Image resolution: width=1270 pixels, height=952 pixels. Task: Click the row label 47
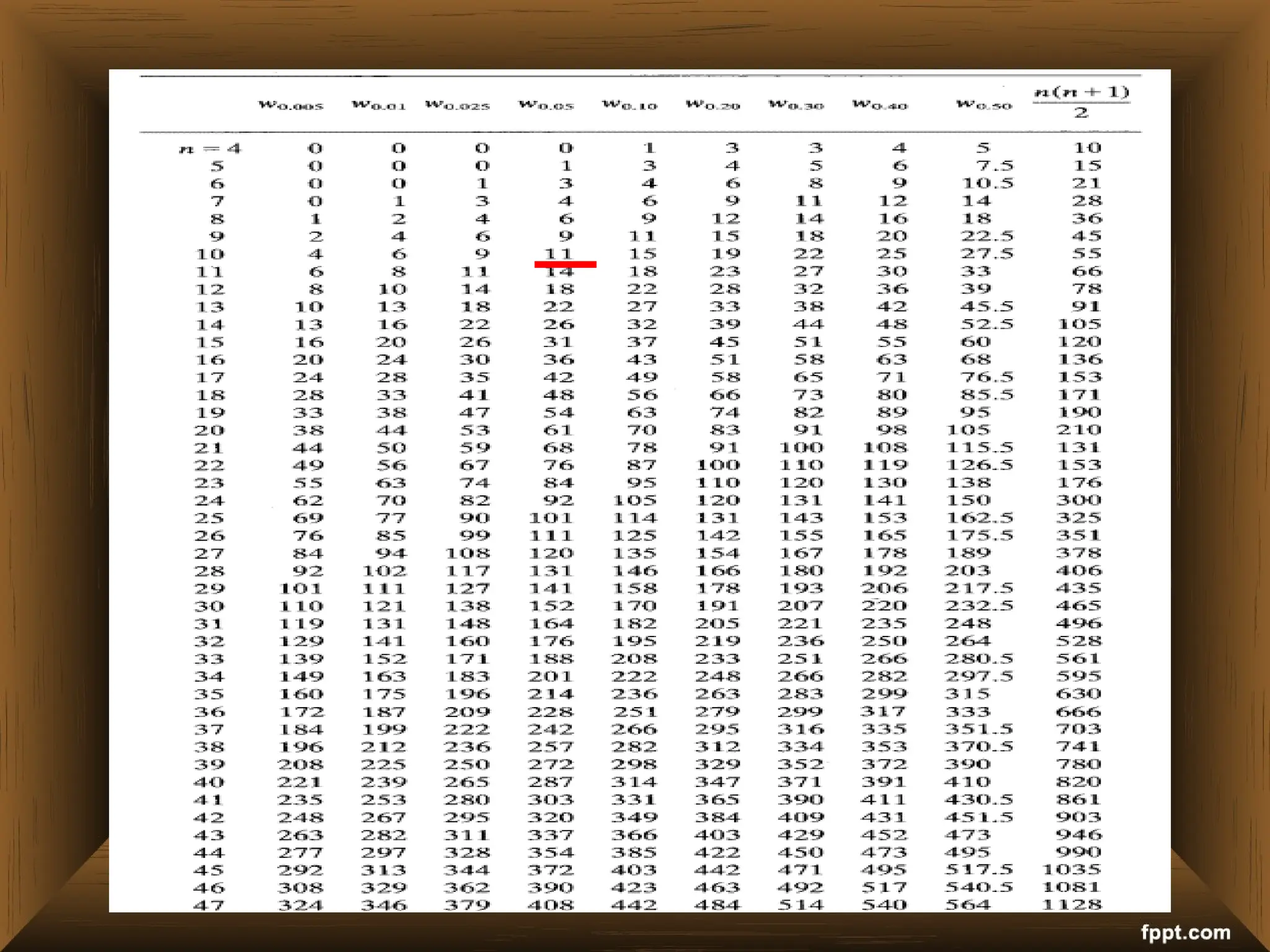pos(209,905)
